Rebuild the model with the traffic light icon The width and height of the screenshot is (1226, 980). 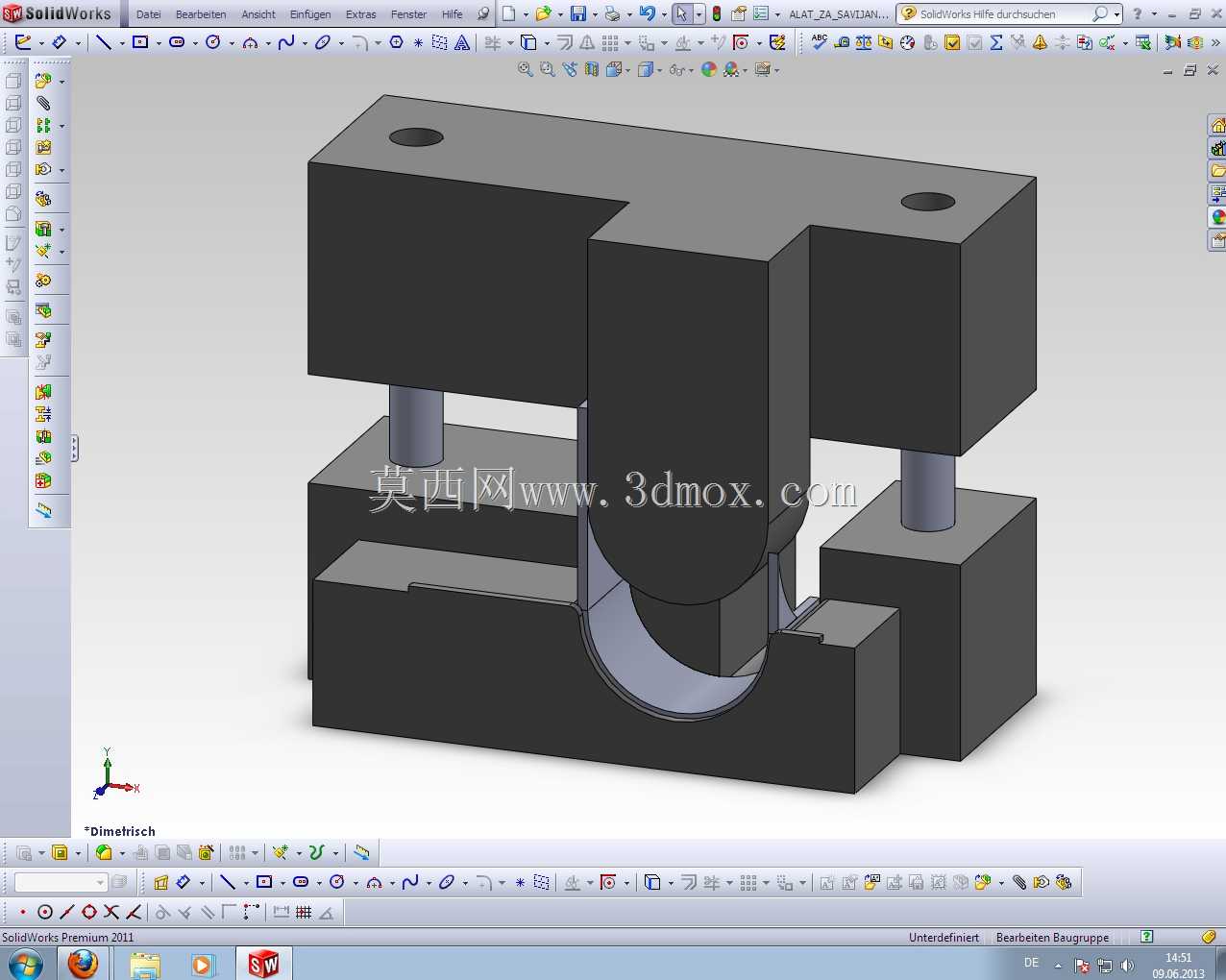(x=717, y=14)
